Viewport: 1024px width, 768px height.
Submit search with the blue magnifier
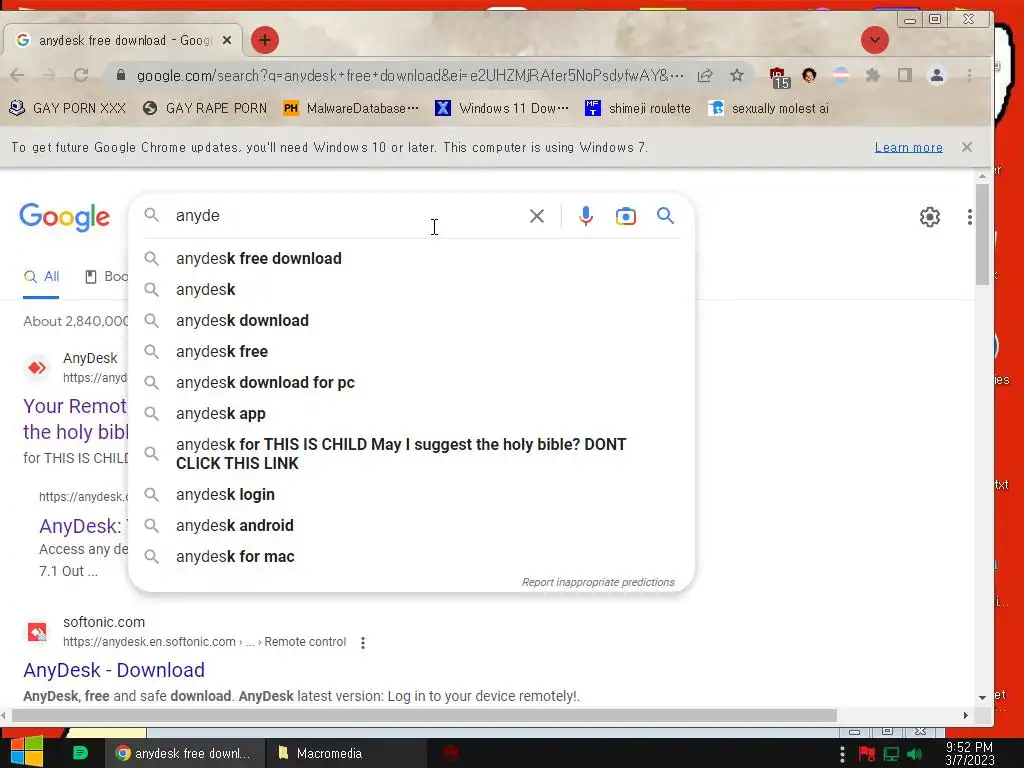pyautogui.click(x=665, y=216)
